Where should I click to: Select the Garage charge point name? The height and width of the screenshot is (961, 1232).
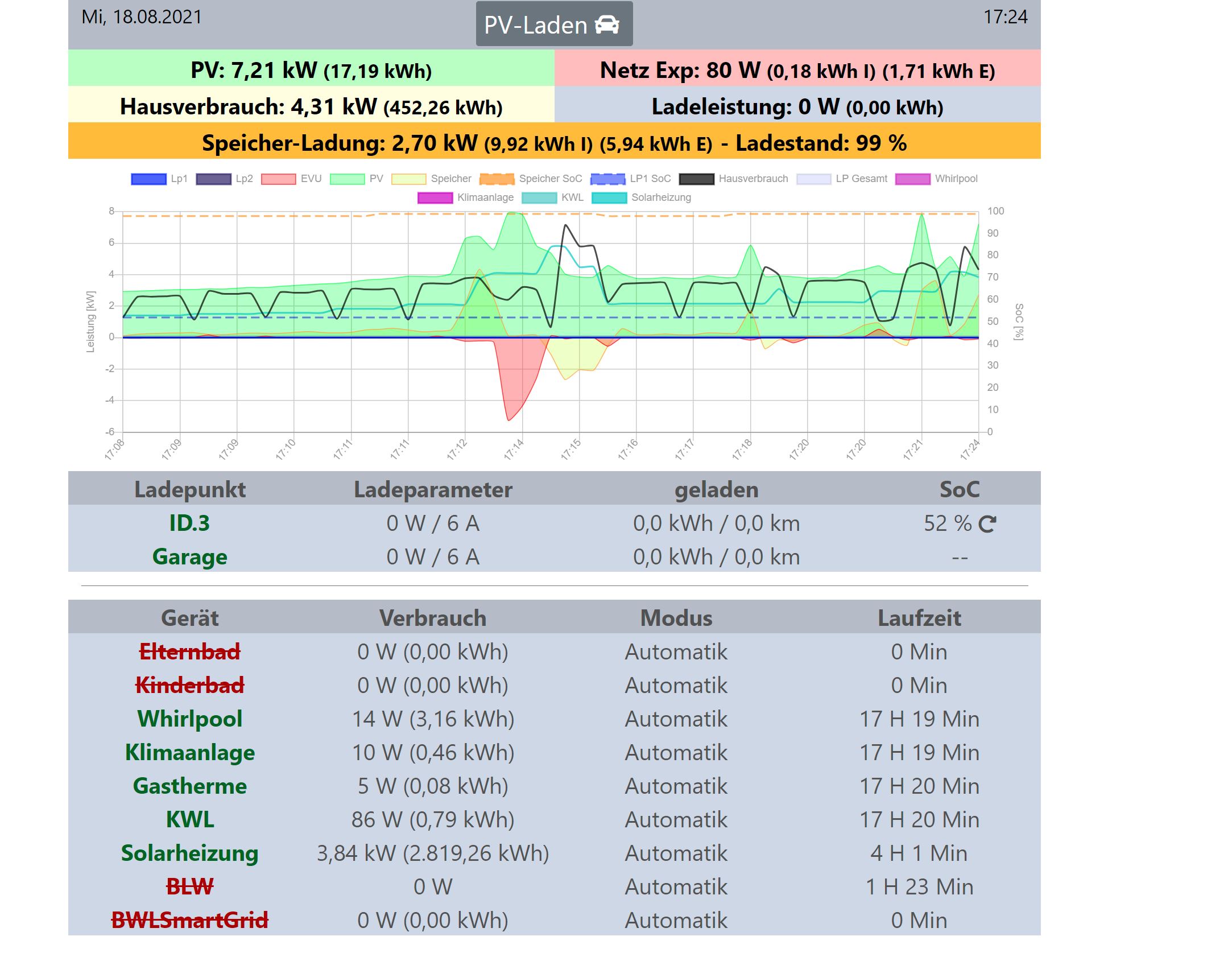click(x=189, y=557)
